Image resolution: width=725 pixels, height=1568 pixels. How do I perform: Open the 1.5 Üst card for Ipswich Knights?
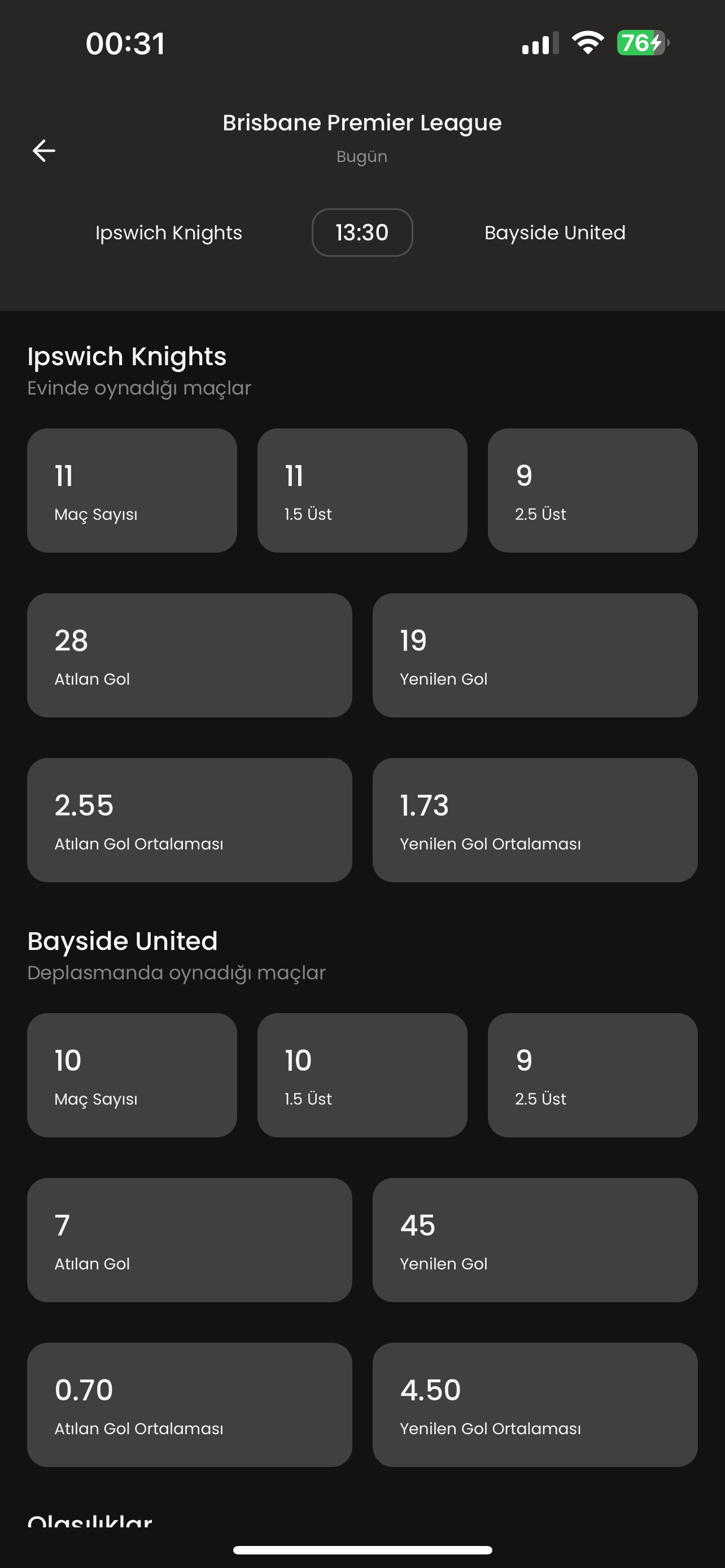point(362,490)
